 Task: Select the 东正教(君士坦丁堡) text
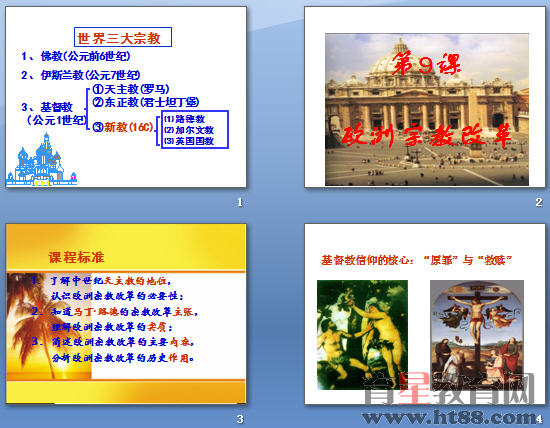[x=146, y=102]
